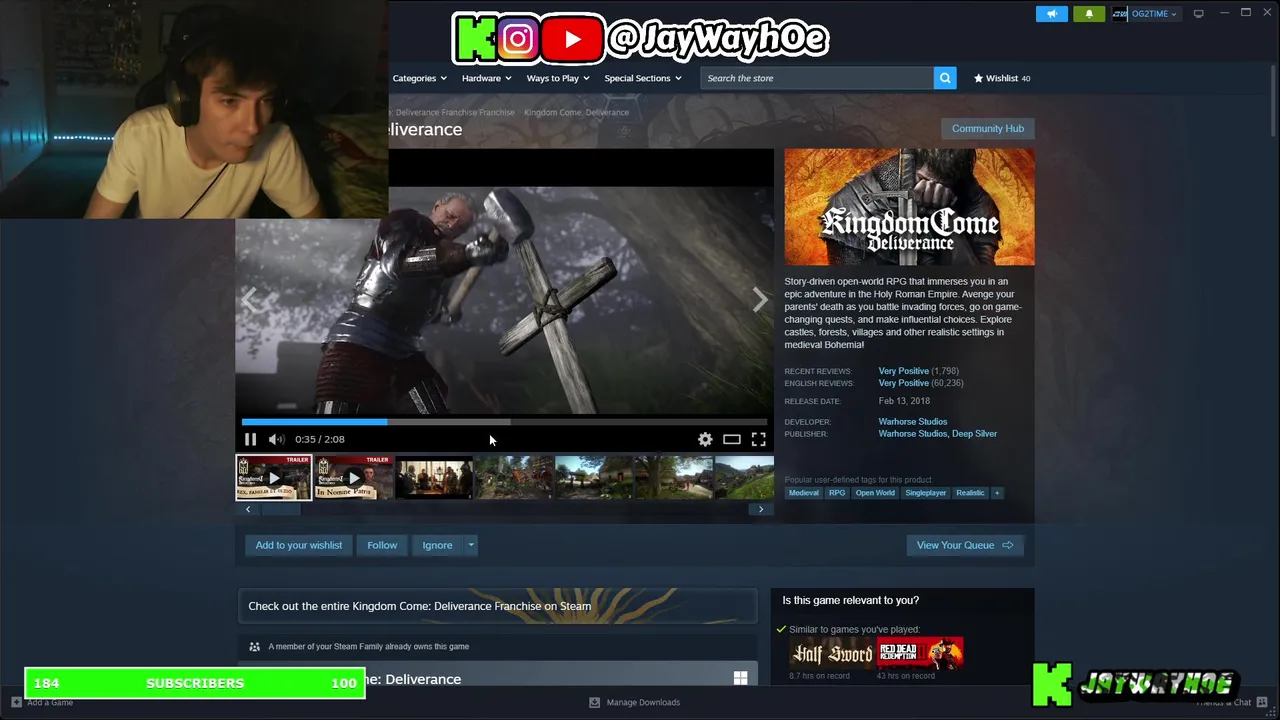Open Steam announcements megaphone icon
This screenshot has height=720, width=1280.
(1051, 14)
